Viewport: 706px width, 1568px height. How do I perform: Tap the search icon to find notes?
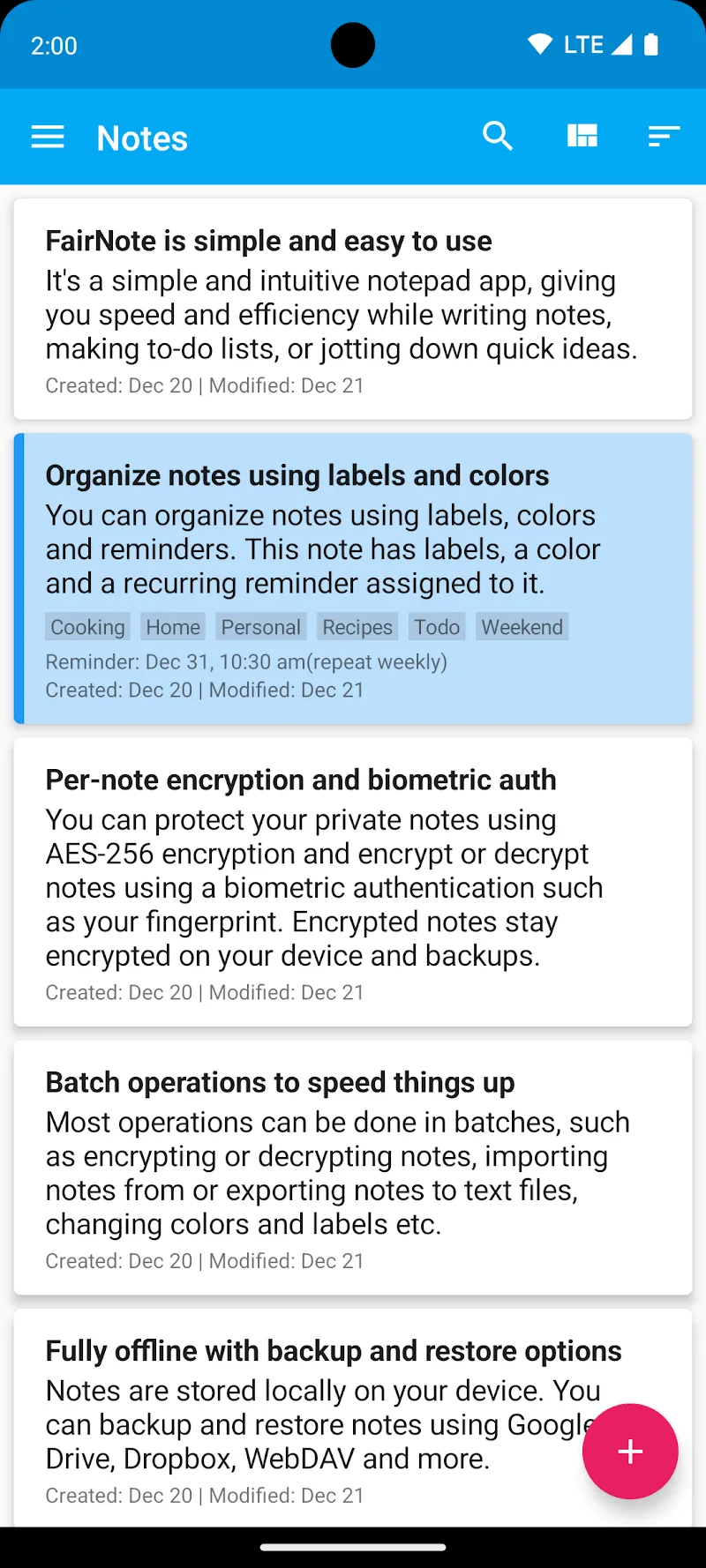[x=498, y=137]
